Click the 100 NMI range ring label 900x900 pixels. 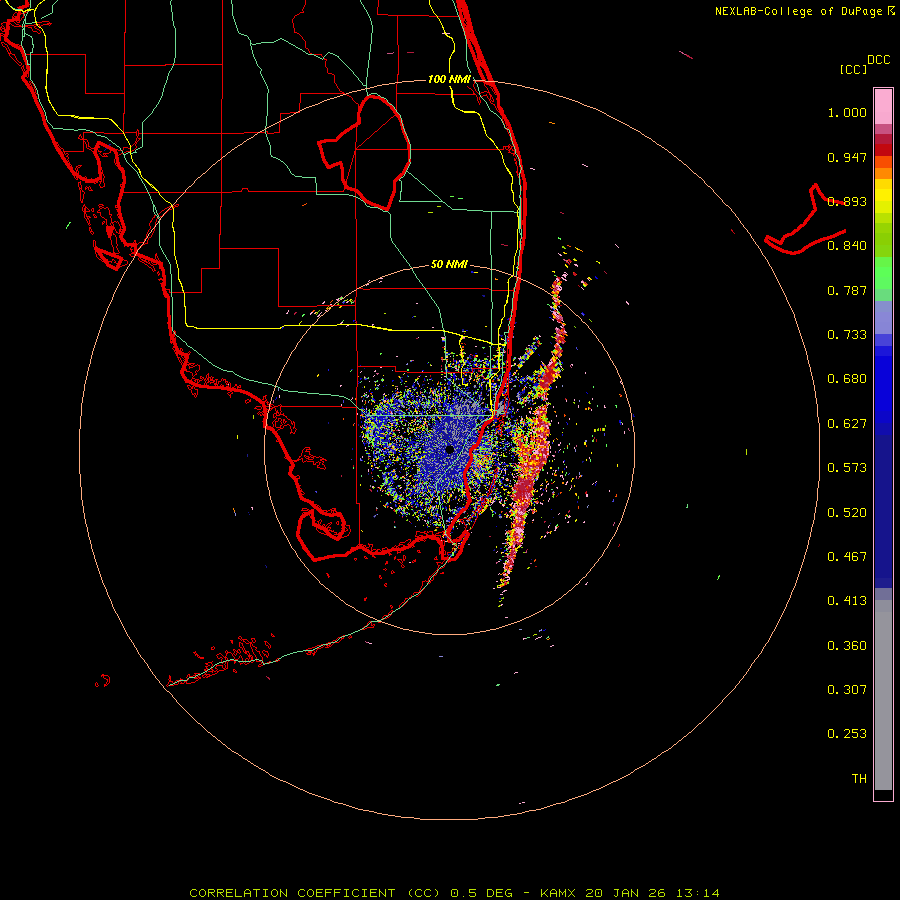coord(449,79)
